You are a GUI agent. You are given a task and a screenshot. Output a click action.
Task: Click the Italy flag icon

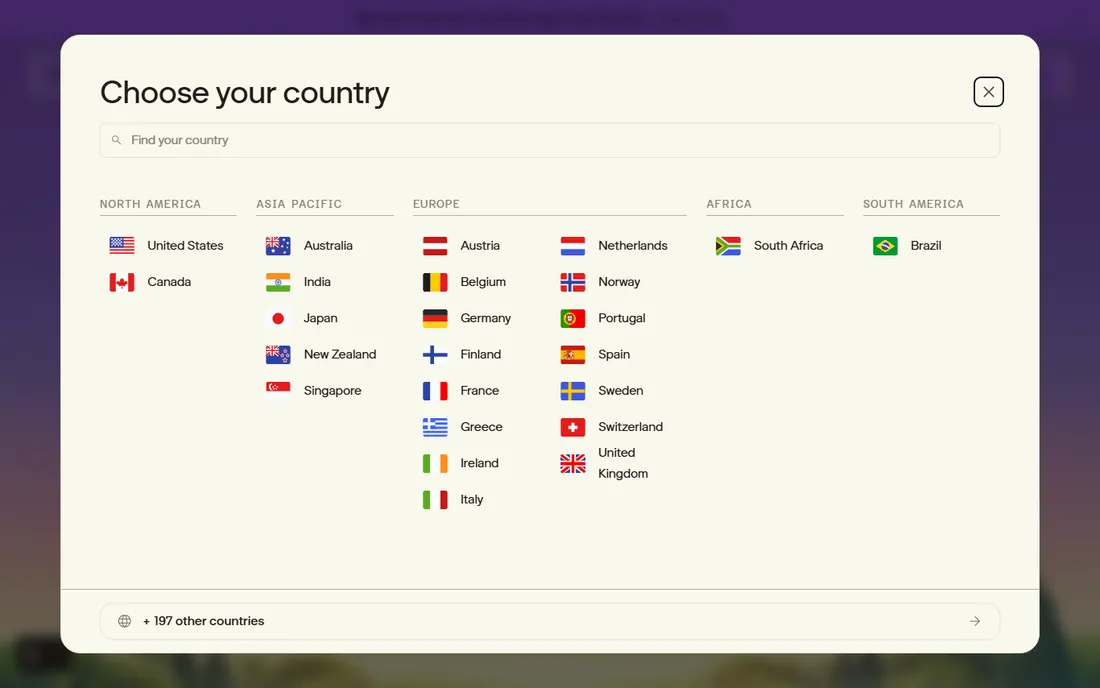coord(435,499)
